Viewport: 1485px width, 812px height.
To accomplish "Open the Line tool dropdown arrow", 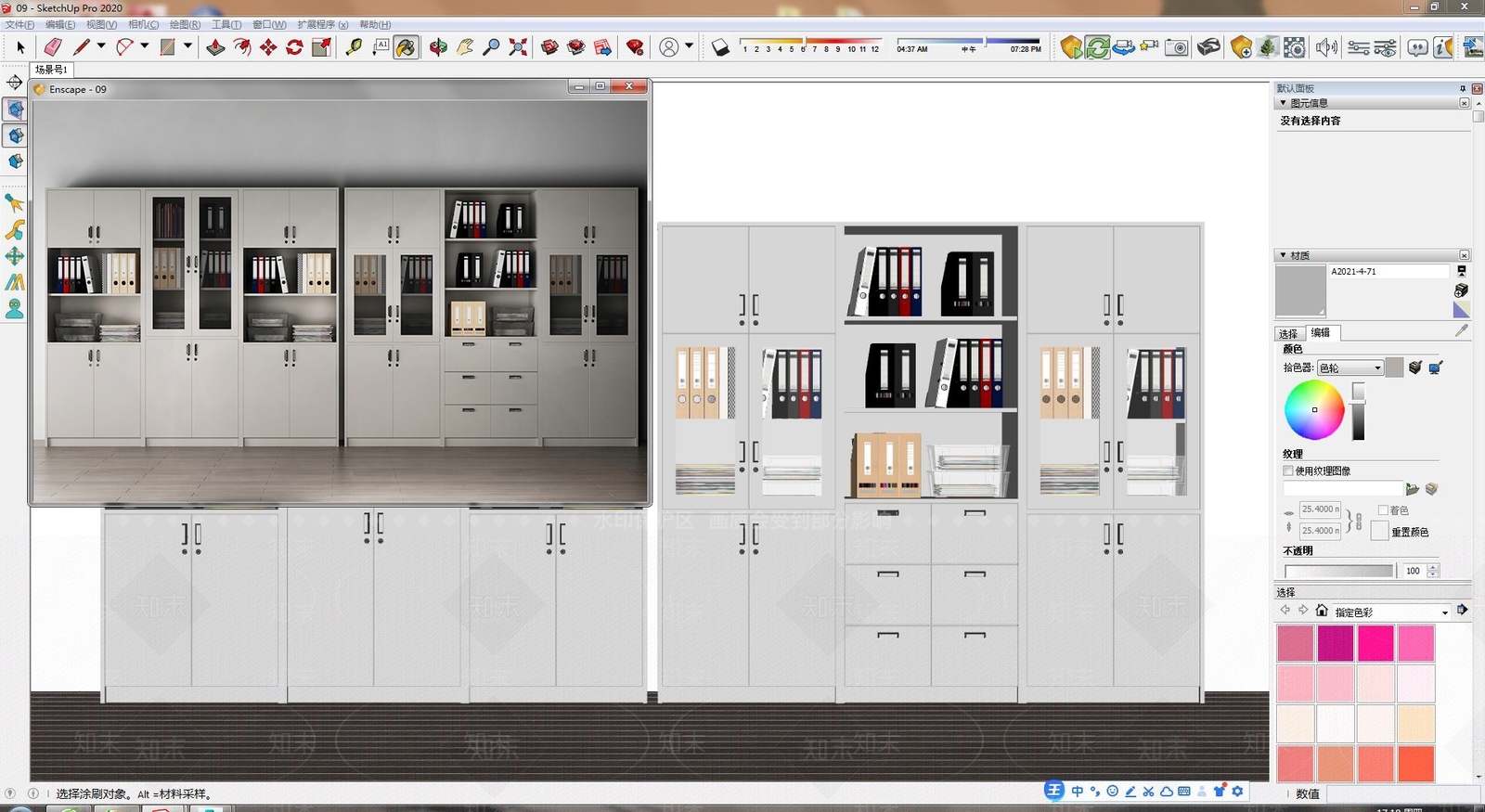I will [x=101, y=46].
